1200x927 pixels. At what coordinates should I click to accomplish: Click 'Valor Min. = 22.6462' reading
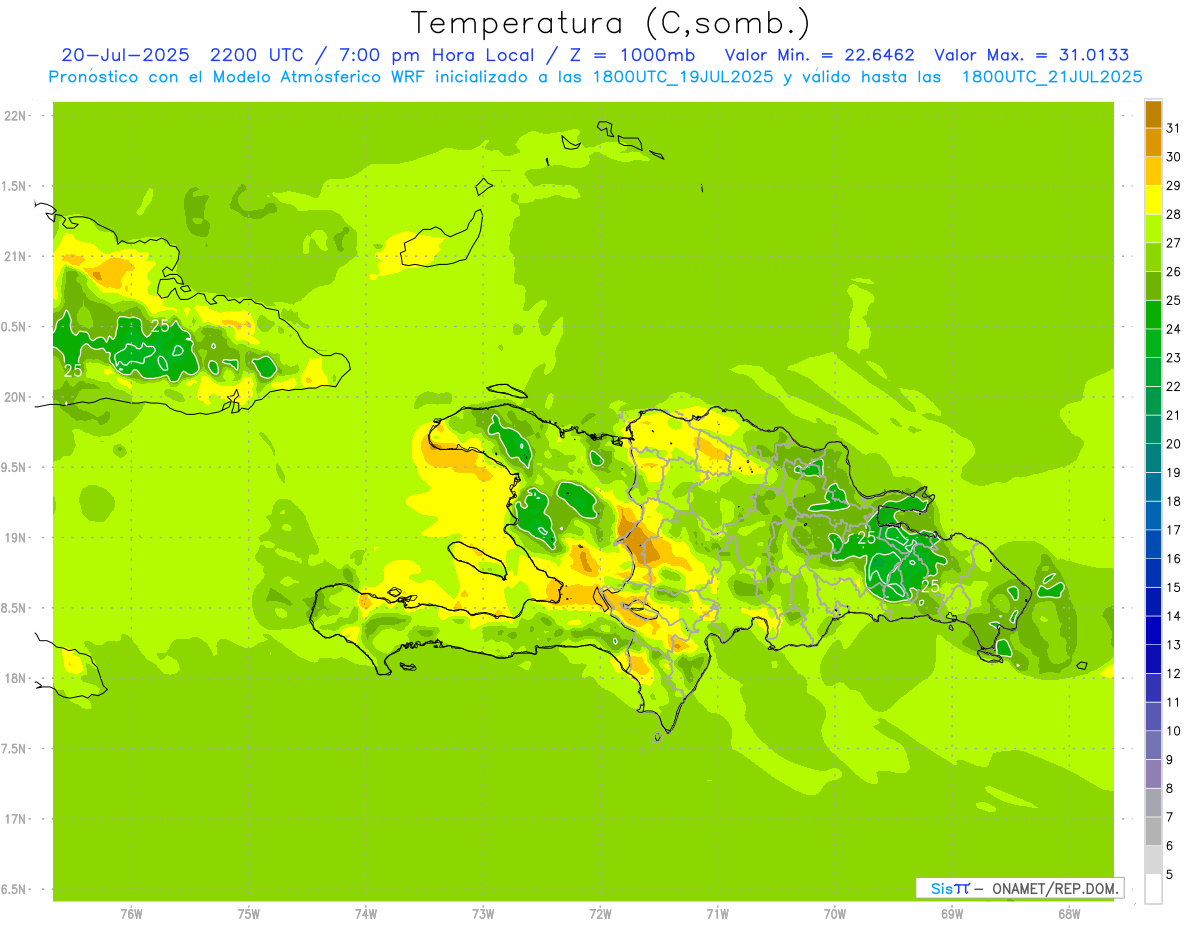coord(819,55)
